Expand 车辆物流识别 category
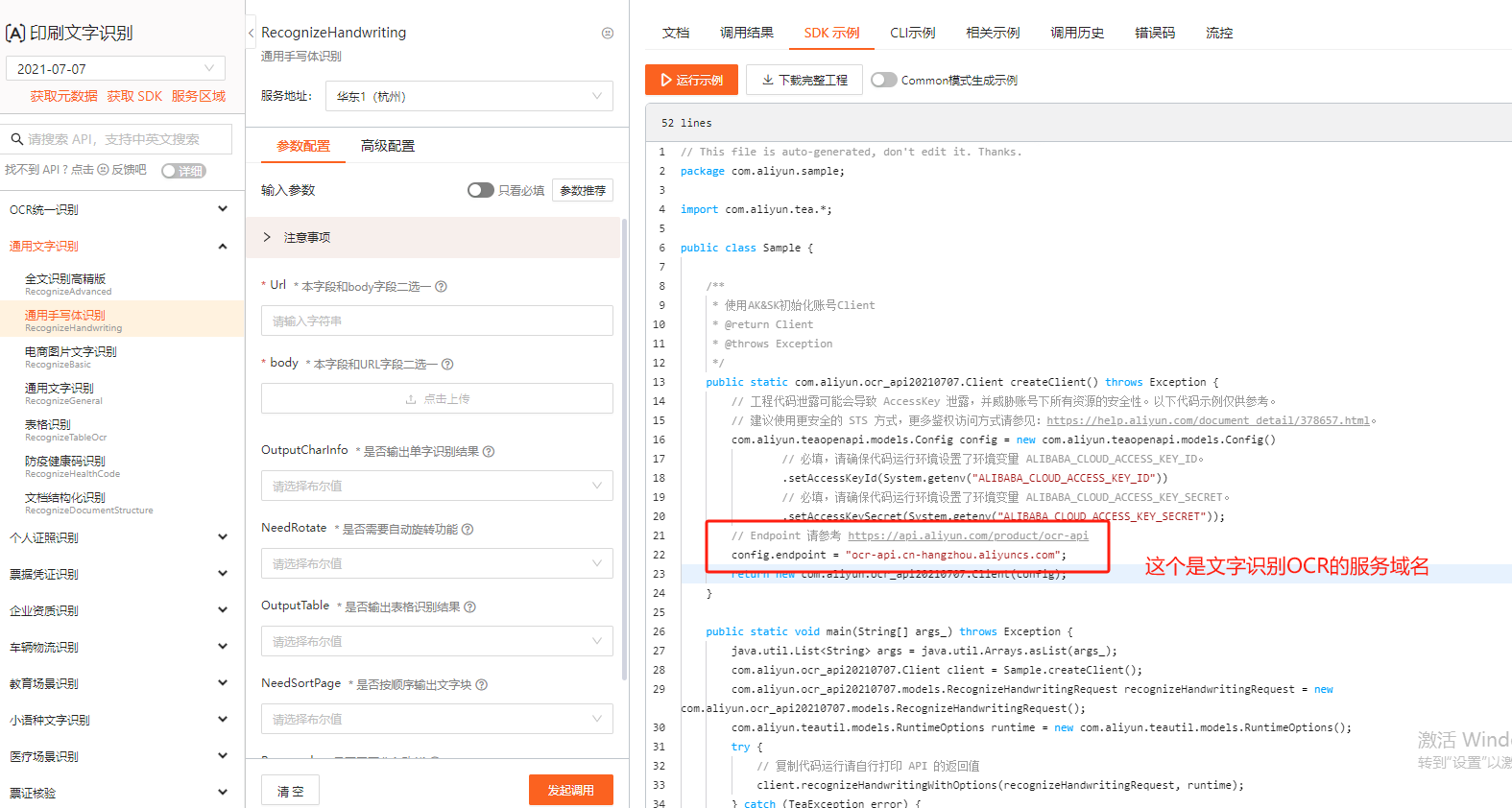Screen dimensions: 1512x808 tap(122, 647)
